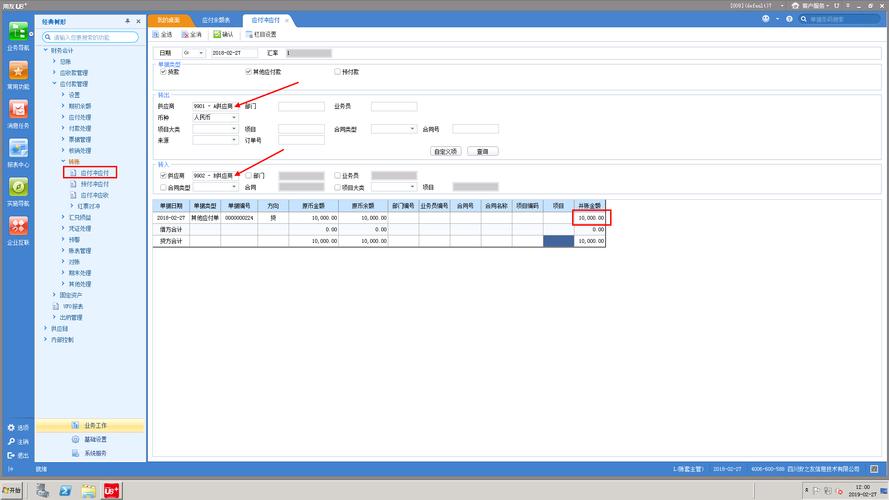Click the 选项 gear icon
This screenshot has width=889, height=500.
point(11,427)
